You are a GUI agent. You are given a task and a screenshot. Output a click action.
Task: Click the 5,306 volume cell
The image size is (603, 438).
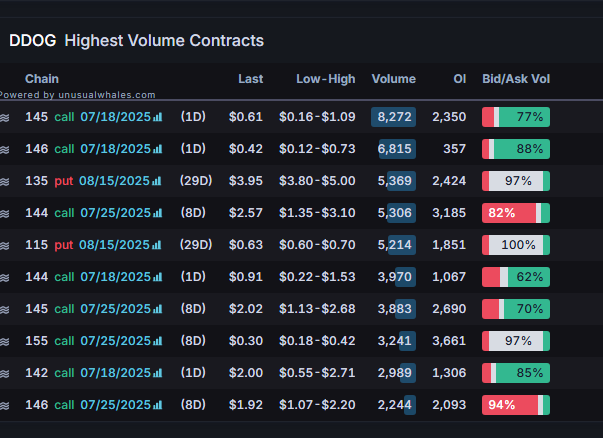[x=395, y=213]
